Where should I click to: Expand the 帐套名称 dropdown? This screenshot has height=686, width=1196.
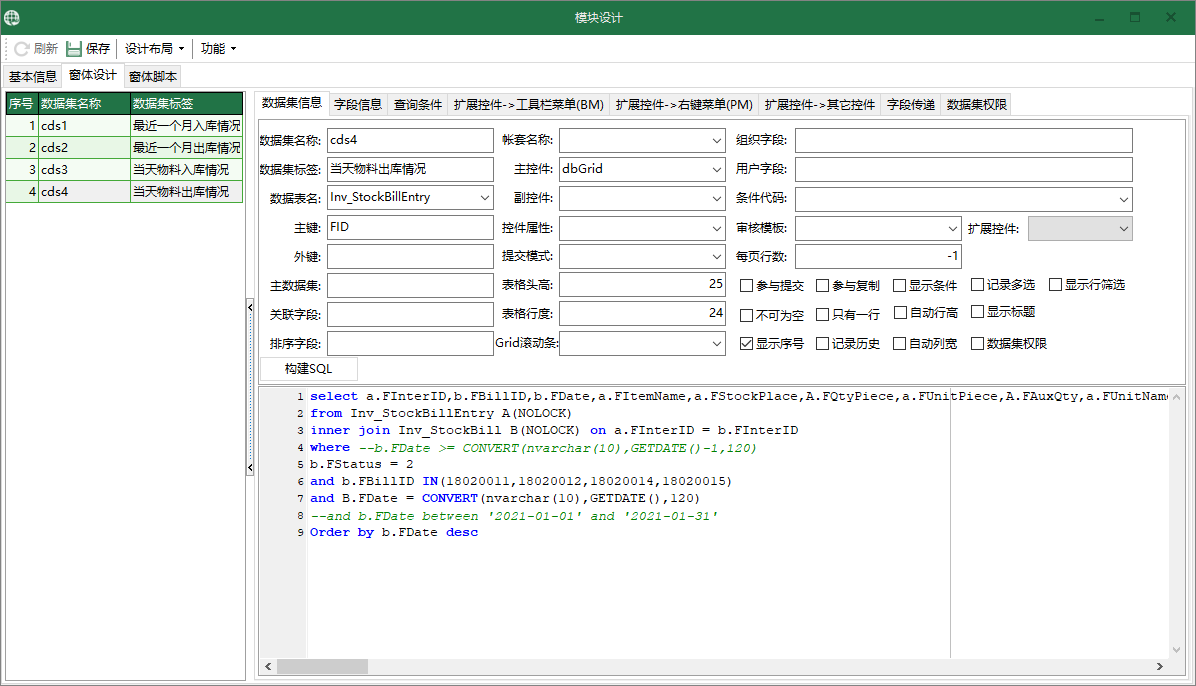coord(716,140)
